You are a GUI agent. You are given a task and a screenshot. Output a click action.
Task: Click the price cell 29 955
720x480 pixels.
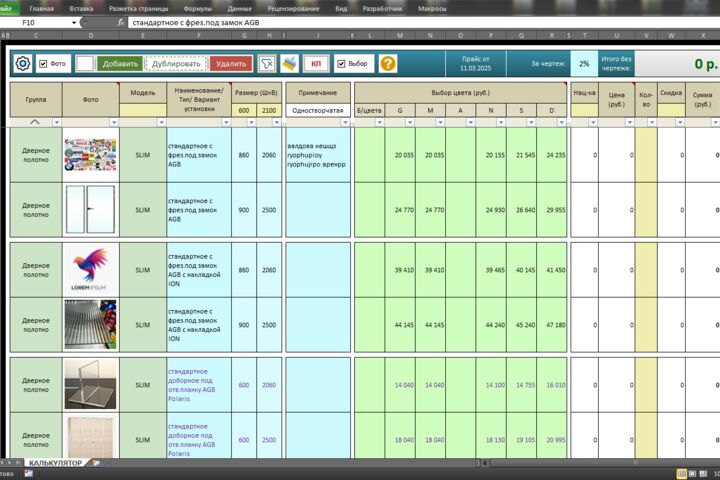pos(551,210)
